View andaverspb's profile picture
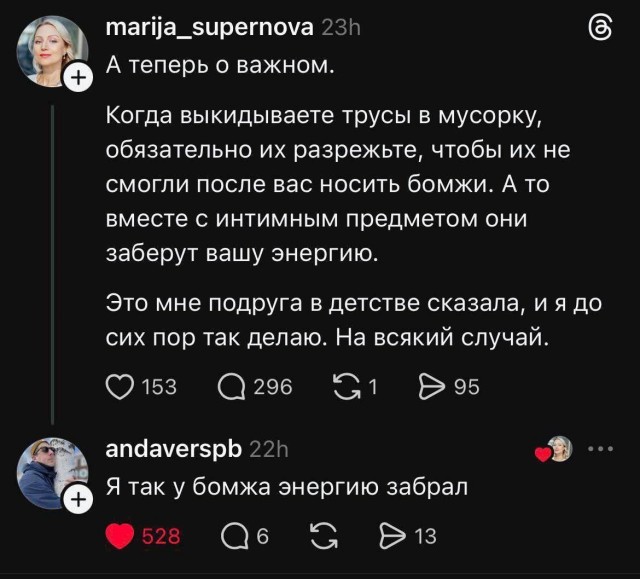The width and height of the screenshot is (640, 579). [50, 475]
